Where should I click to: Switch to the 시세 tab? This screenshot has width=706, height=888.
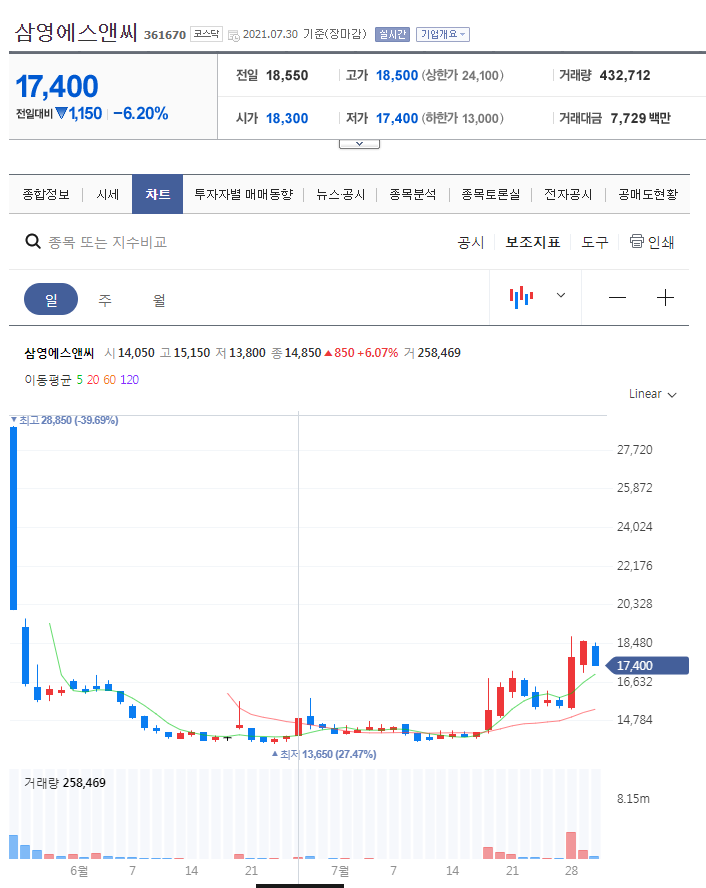(x=108, y=194)
